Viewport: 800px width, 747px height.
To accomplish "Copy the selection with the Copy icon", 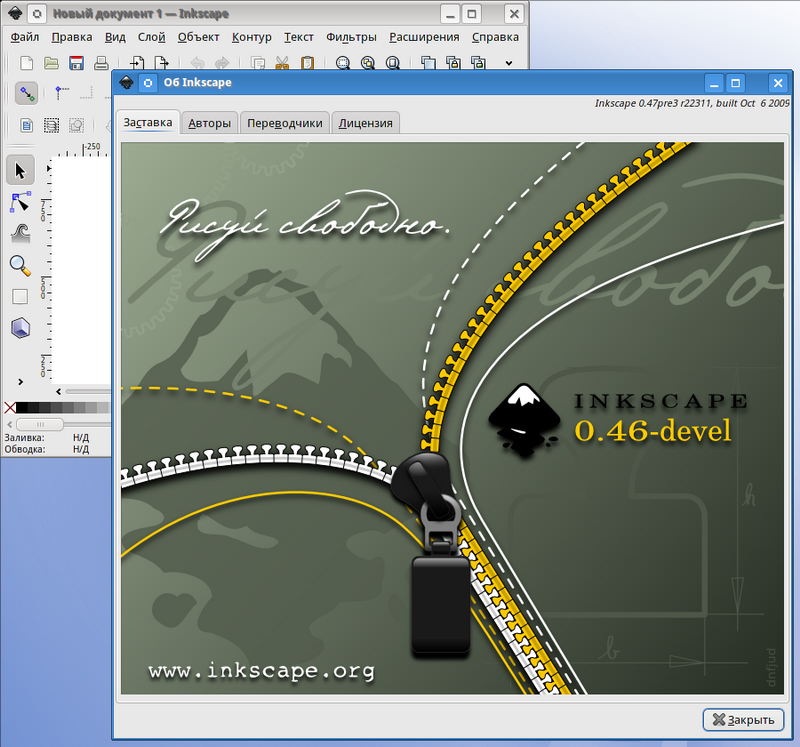I will tap(258, 63).
